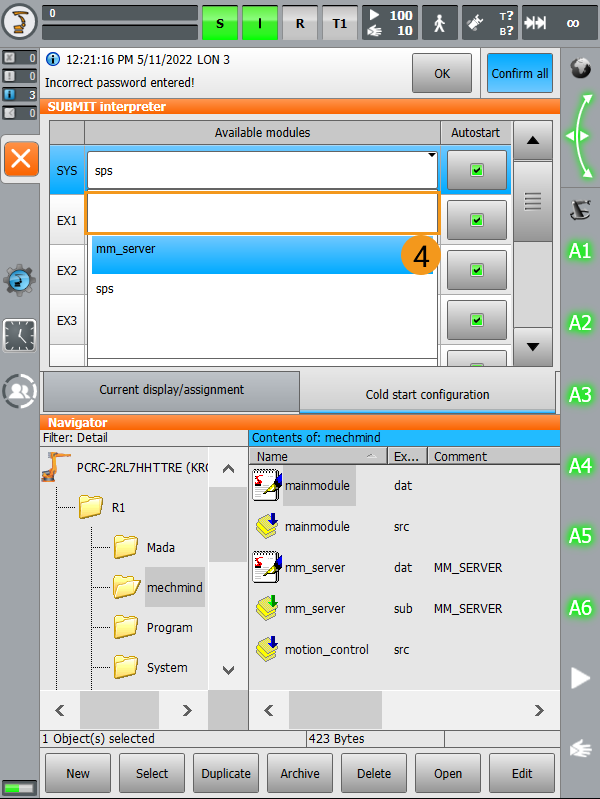This screenshot has height=799, width=600.
Task: Sort file list by Name column
Action: coord(318,457)
